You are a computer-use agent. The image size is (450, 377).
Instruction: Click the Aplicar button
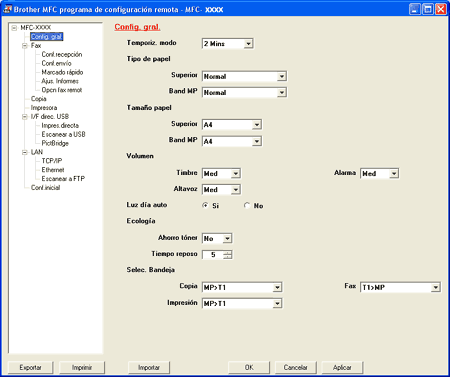(x=342, y=367)
